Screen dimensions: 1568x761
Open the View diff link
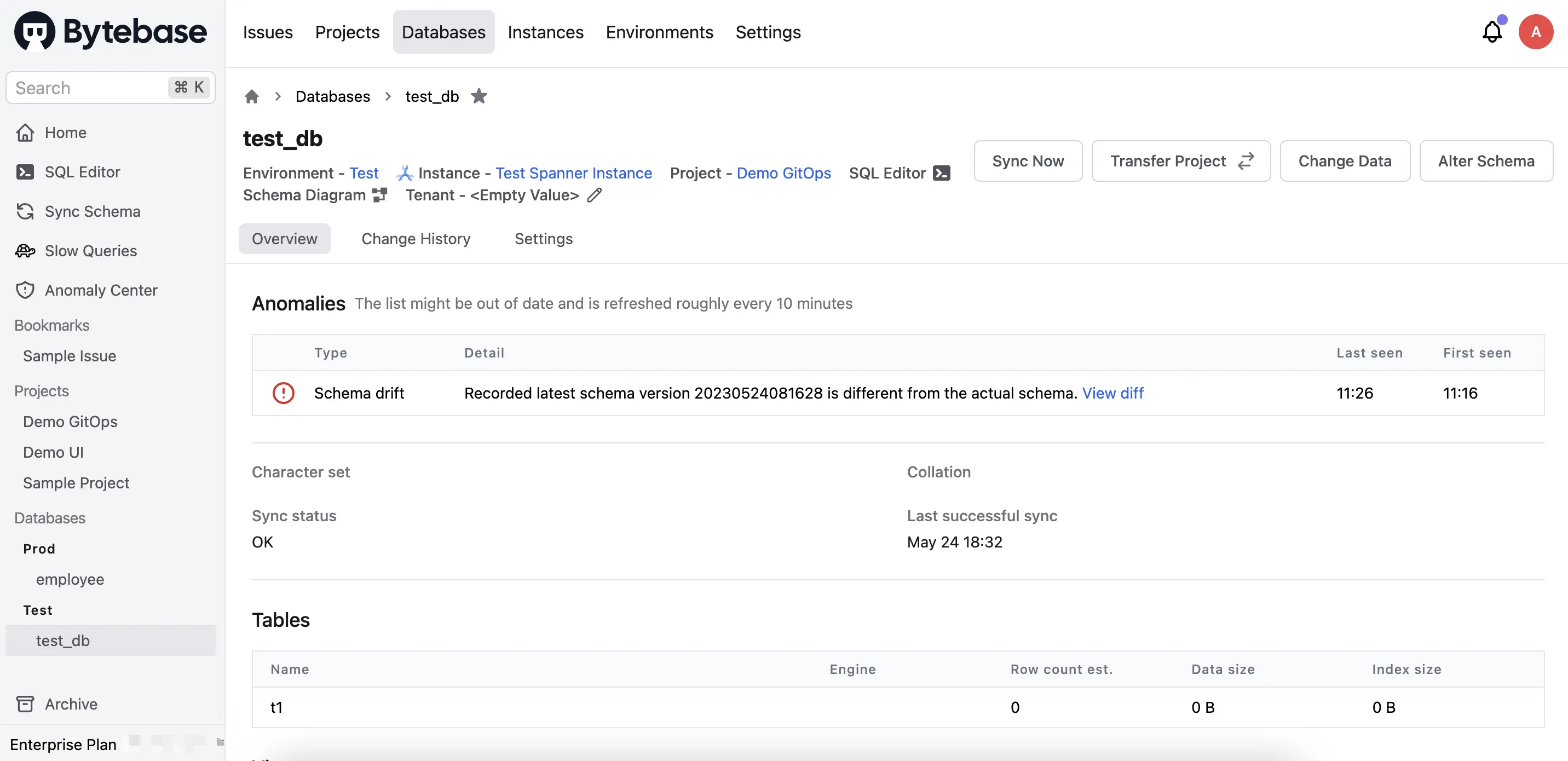pos(1112,393)
